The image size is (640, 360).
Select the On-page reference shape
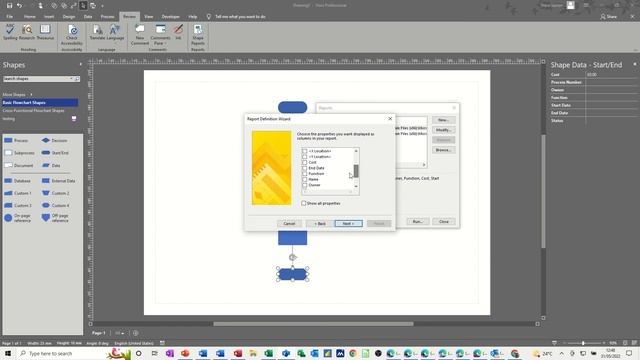(x=18, y=218)
